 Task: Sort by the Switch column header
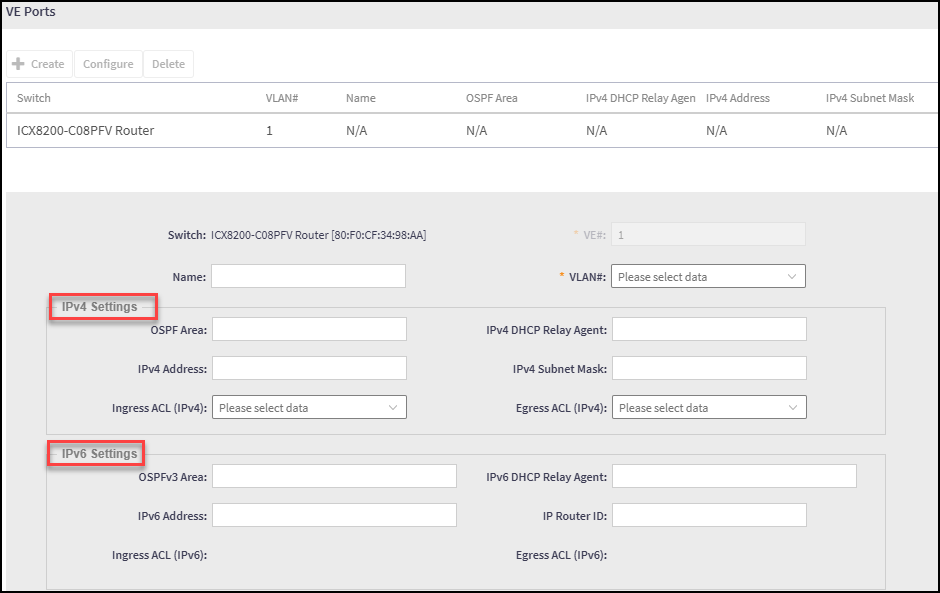tap(34, 98)
